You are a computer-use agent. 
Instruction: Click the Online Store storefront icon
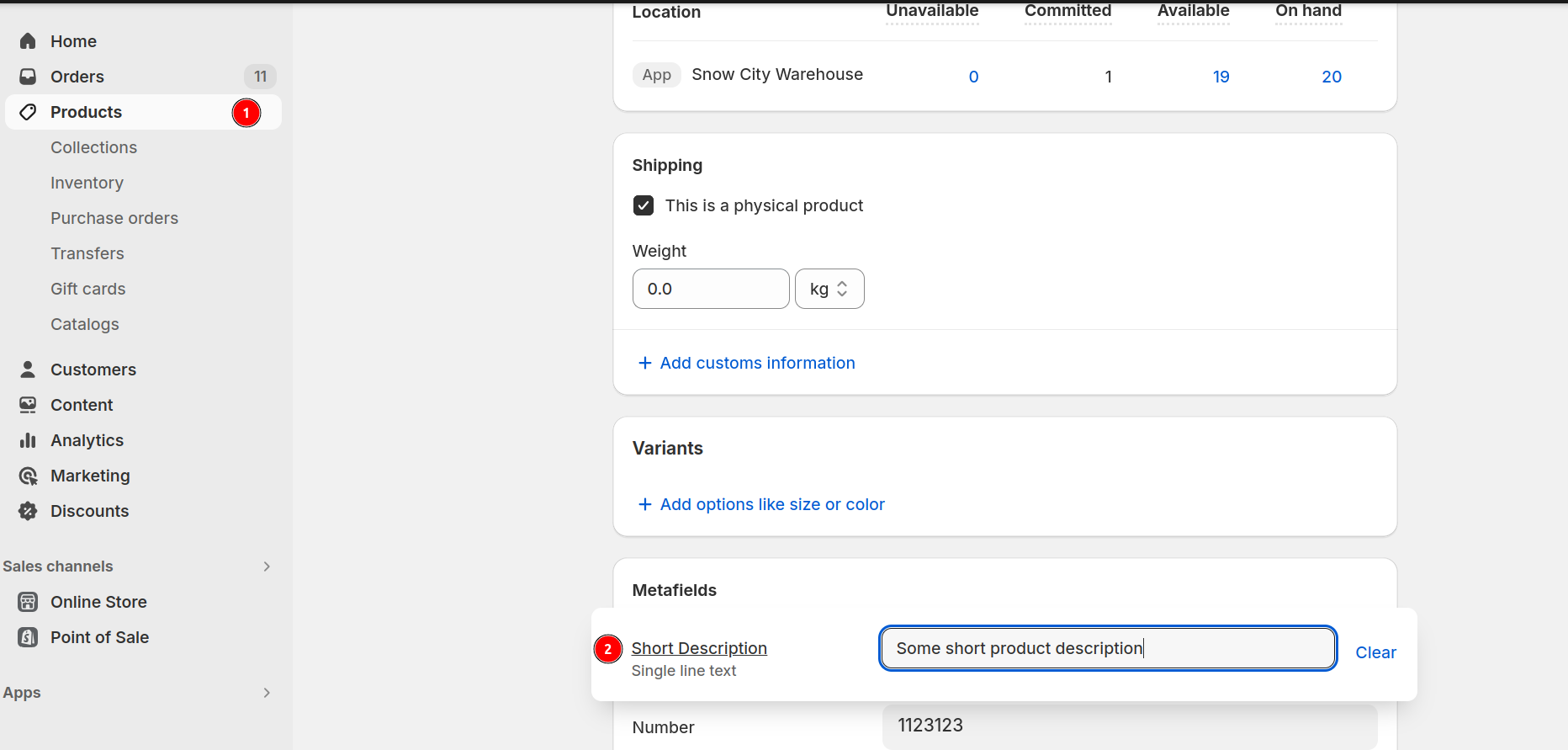pyautogui.click(x=28, y=602)
